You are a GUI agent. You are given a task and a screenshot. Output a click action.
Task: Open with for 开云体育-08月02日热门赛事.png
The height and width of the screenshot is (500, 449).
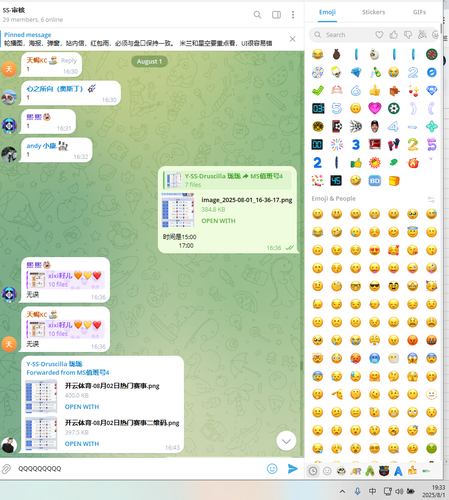(x=82, y=407)
